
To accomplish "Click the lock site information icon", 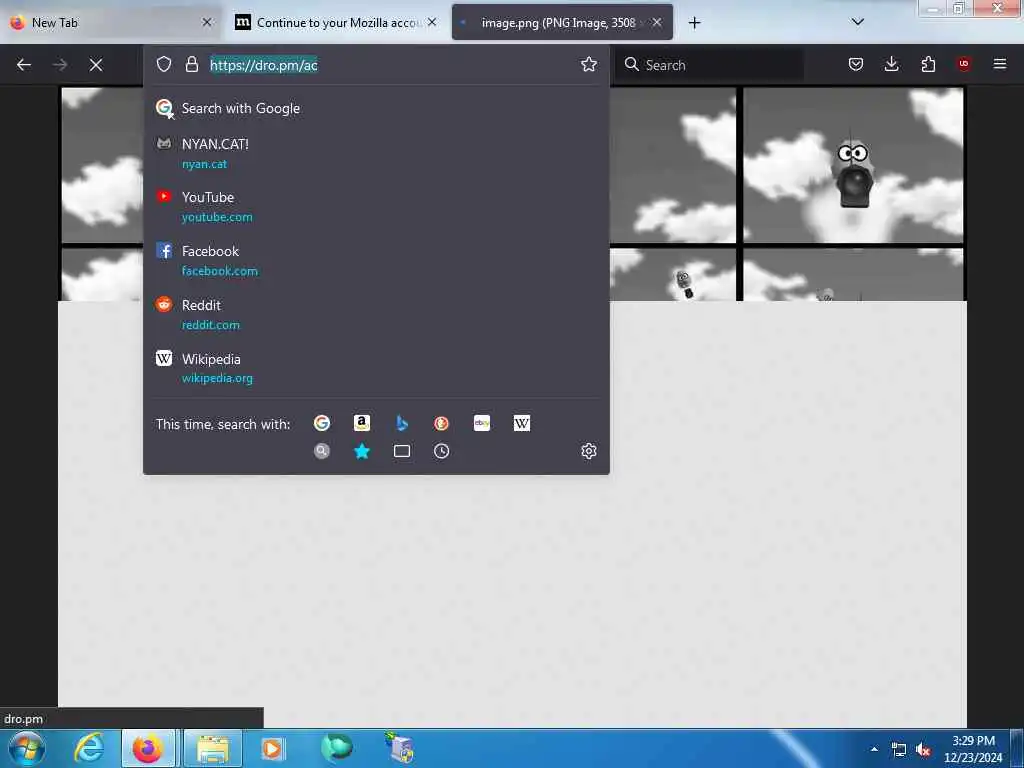I will click(x=191, y=64).
